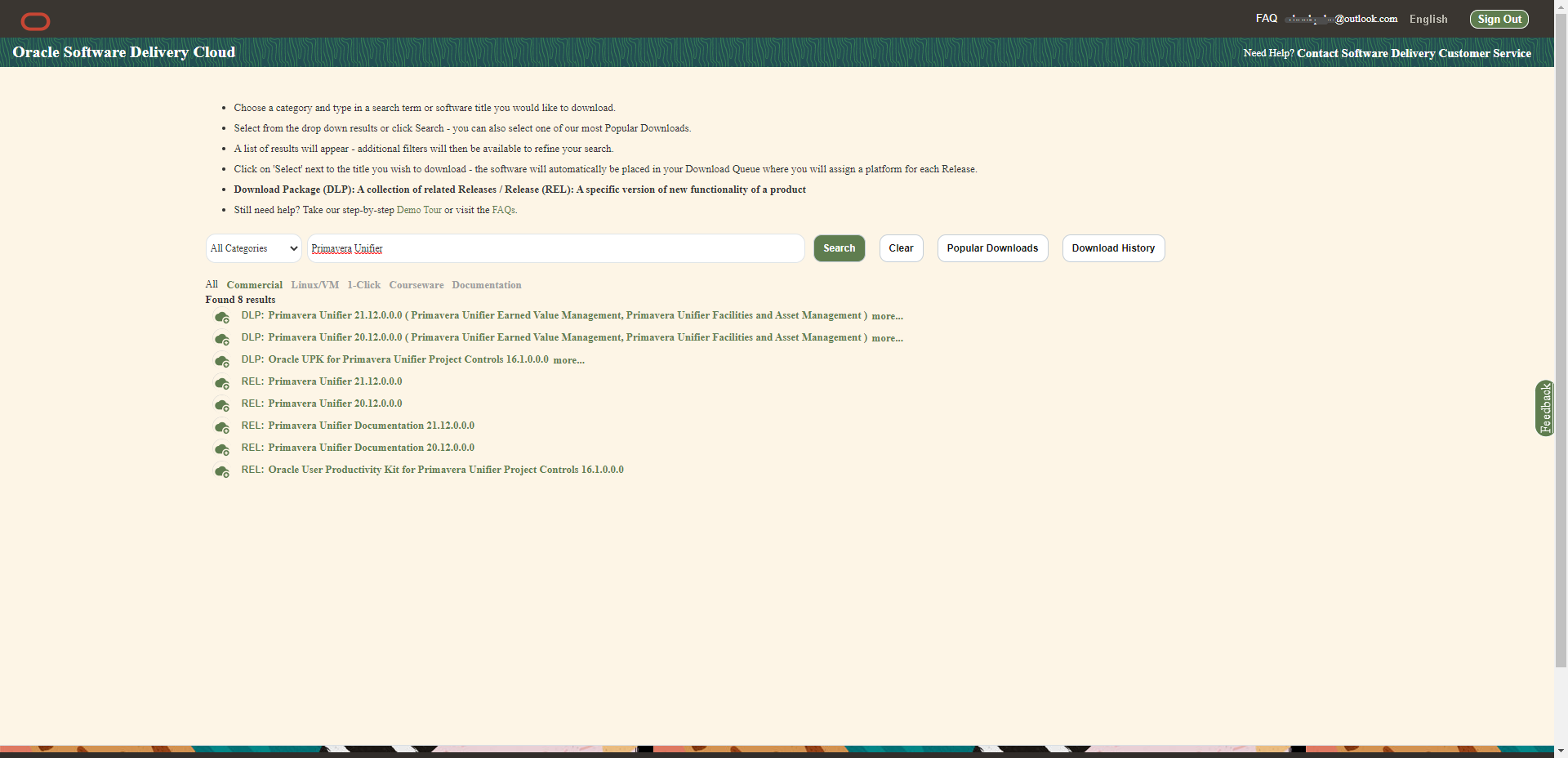Open Popular Downloads
This screenshot has width=1568, height=758.
pyautogui.click(x=992, y=248)
